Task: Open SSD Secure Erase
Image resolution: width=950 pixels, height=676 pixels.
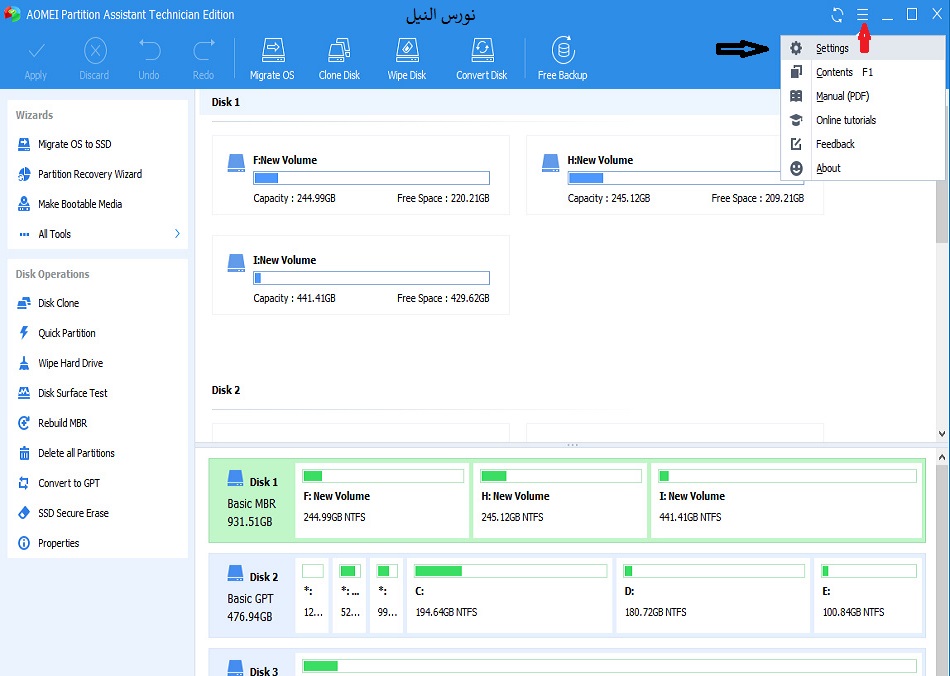Action: point(73,513)
